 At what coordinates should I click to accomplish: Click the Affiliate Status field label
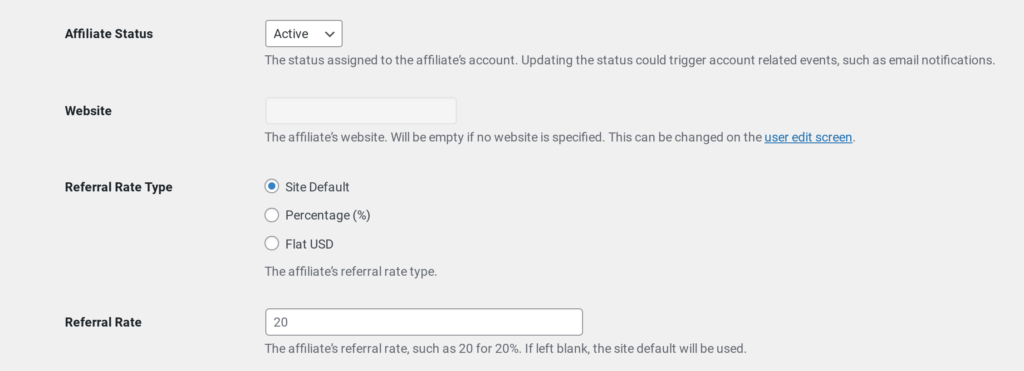tap(109, 34)
